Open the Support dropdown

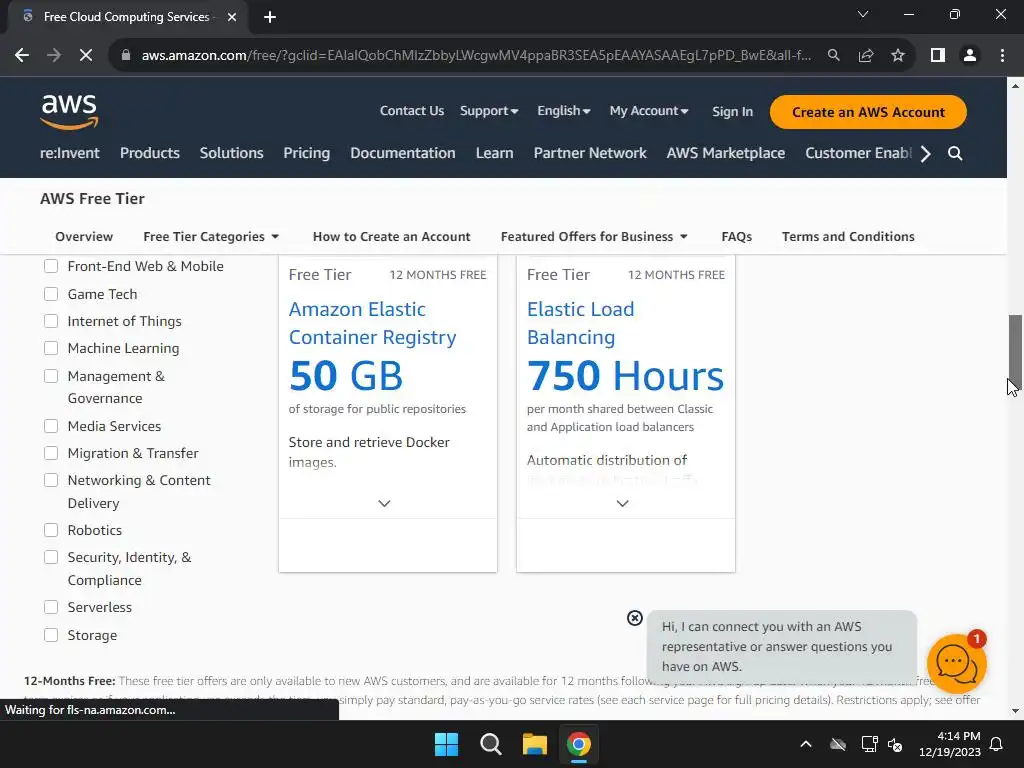click(489, 111)
